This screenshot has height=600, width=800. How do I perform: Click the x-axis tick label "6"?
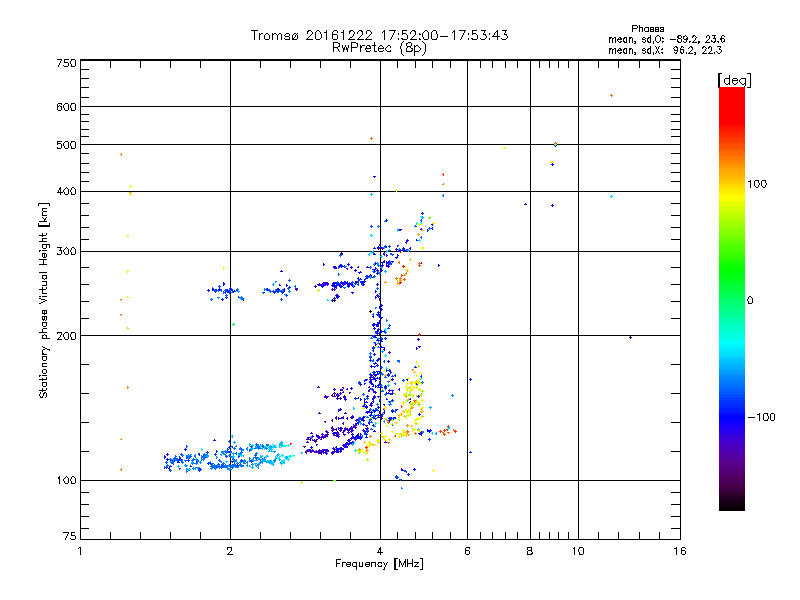click(467, 551)
